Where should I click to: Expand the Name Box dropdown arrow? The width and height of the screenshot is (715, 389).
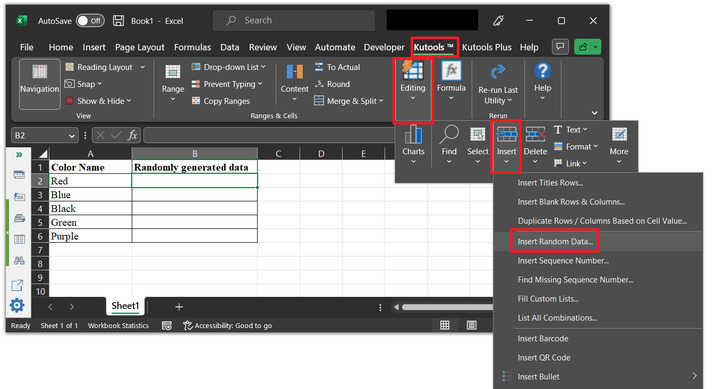coord(72,136)
